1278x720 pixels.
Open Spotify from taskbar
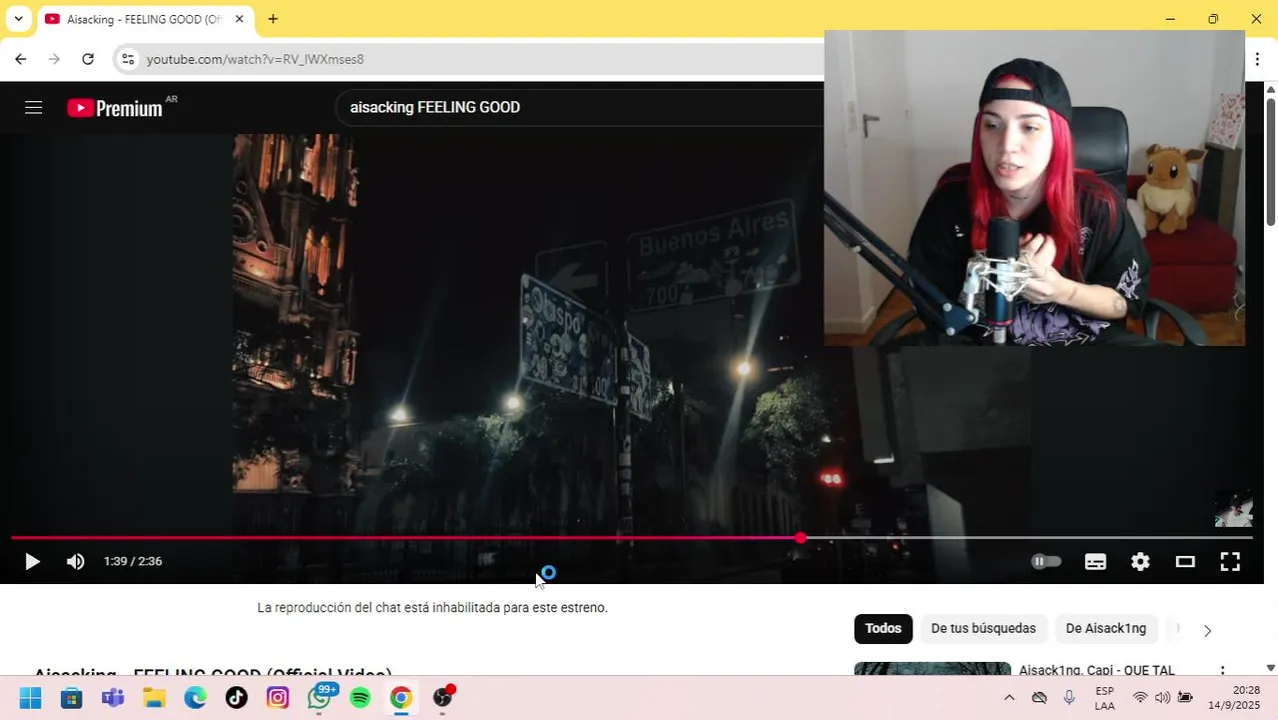point(360,698)
